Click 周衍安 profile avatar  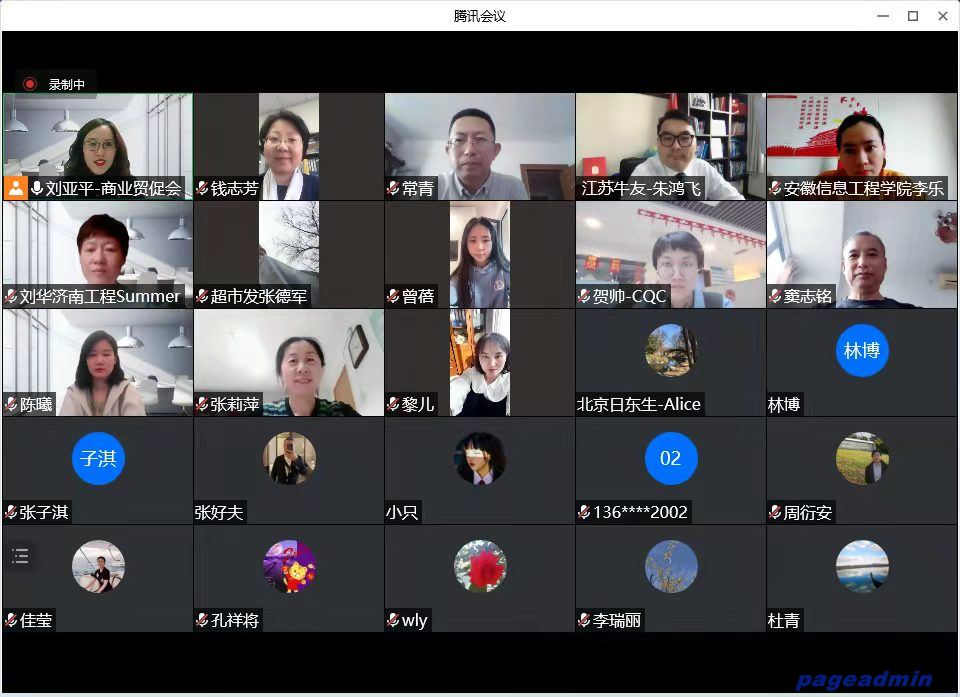pyautogui.click(x=862, y=458)
